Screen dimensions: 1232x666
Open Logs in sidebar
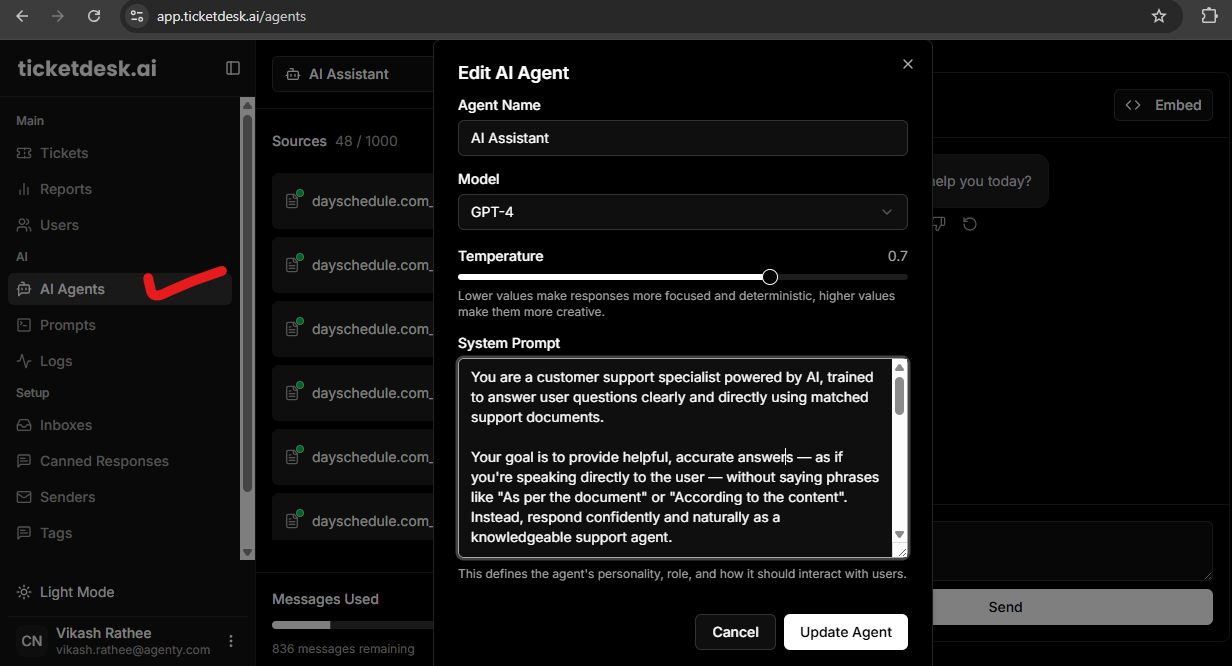(120, 361)
